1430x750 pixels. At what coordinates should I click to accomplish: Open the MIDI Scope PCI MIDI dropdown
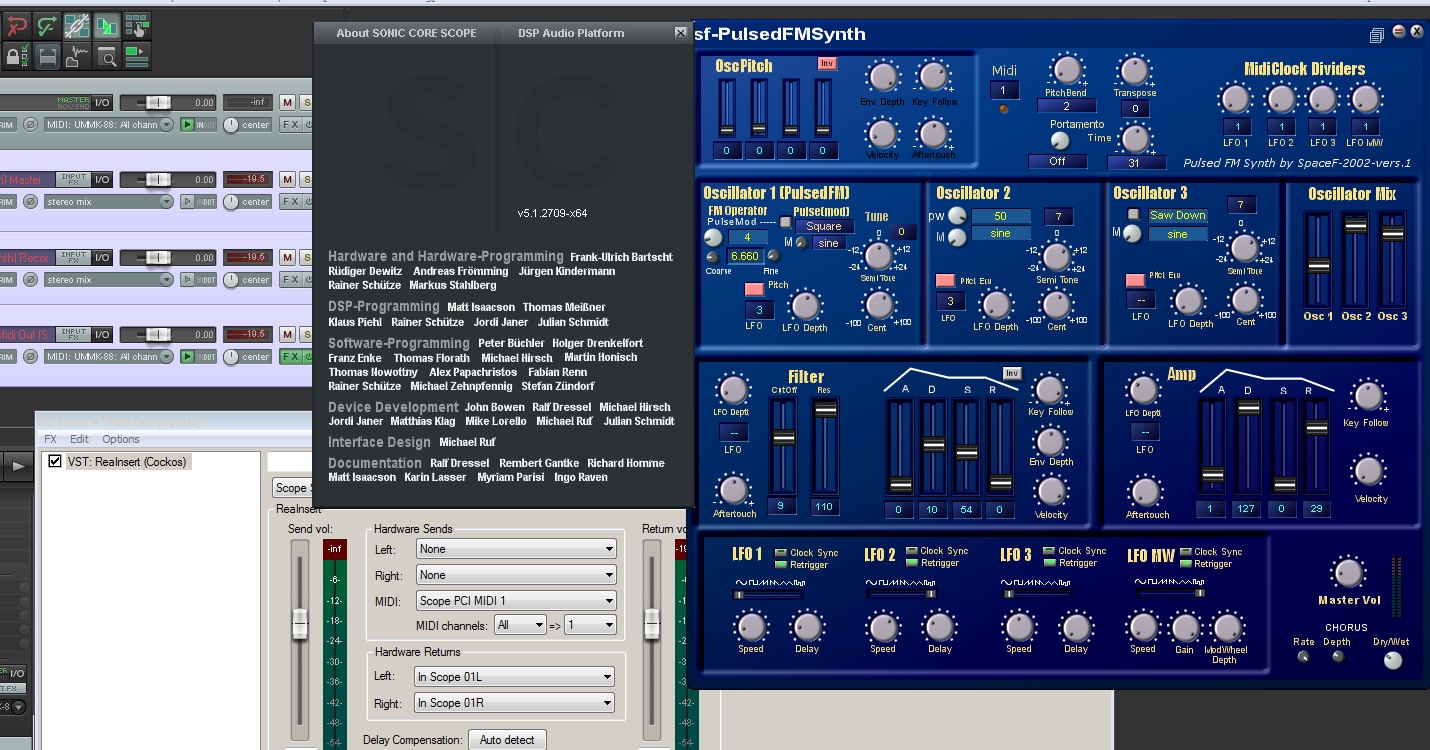pyautogui.click(x=516, y=601)
